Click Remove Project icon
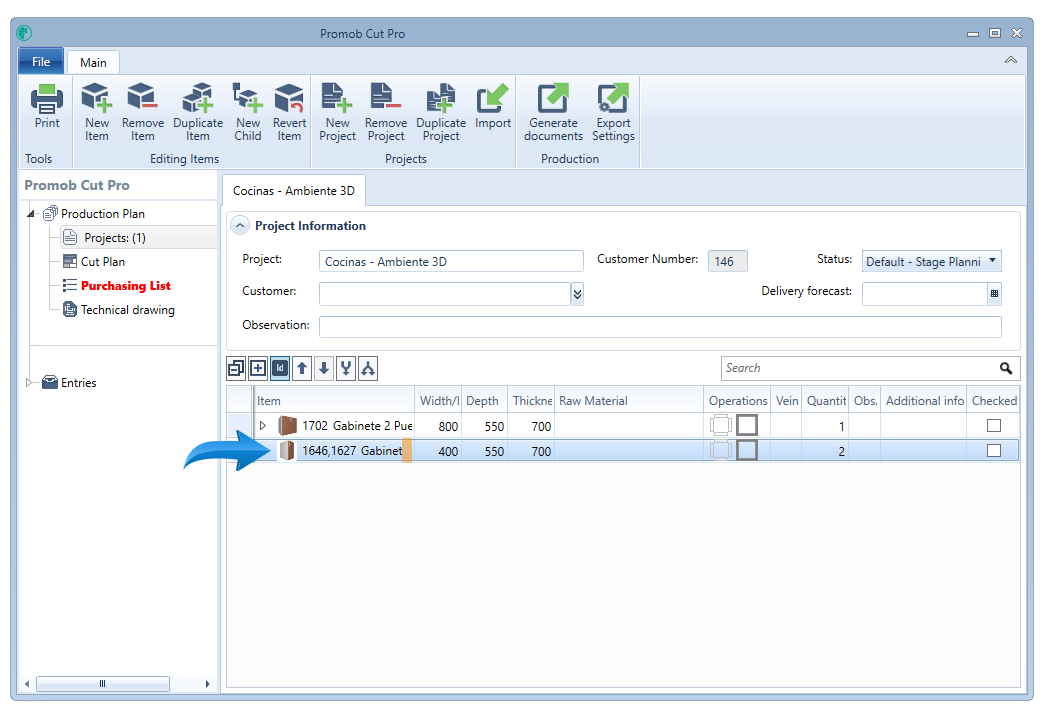Screen dimensions: 1053x706 (x=386, y=97)
